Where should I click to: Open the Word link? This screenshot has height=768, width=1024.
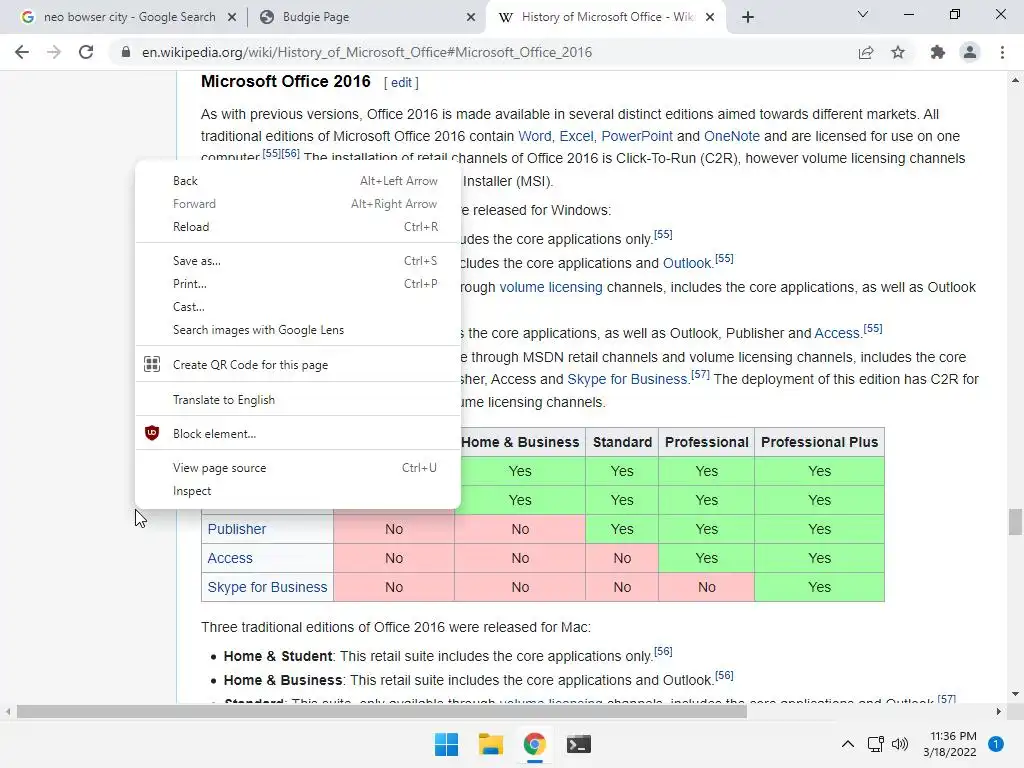pos(535,136)
